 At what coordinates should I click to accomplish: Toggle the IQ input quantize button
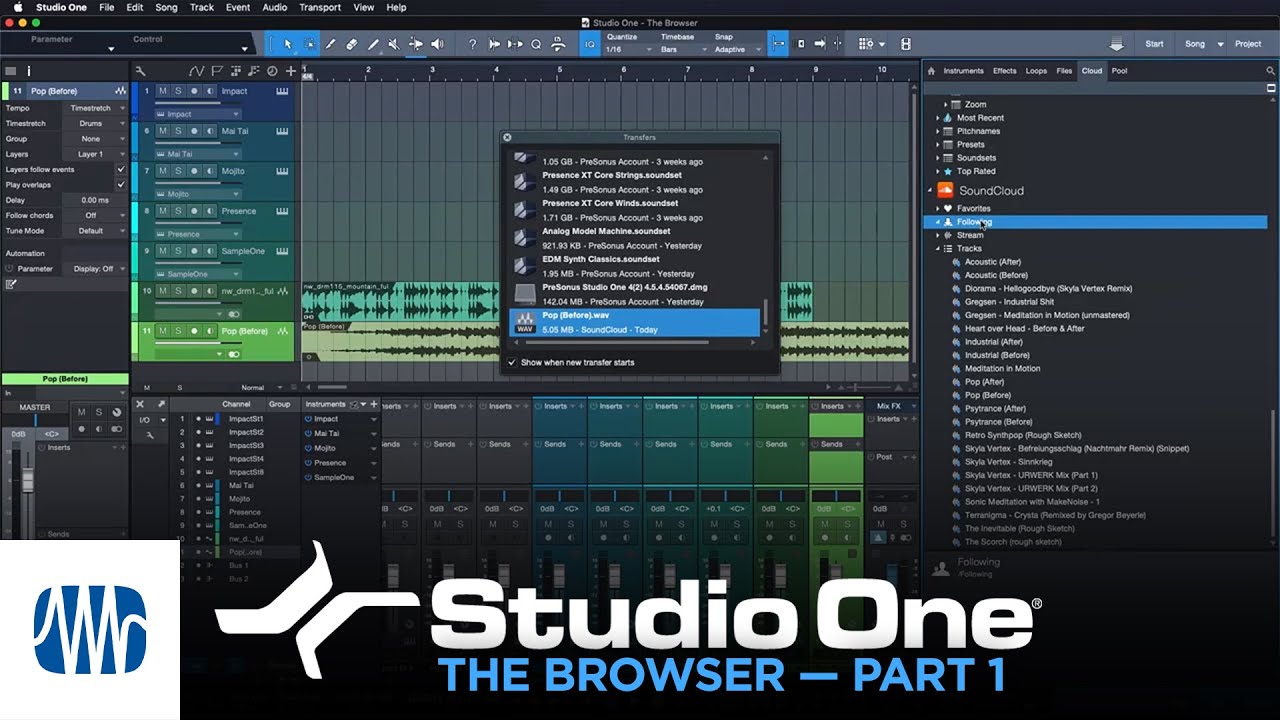click(x=589, y=44)
